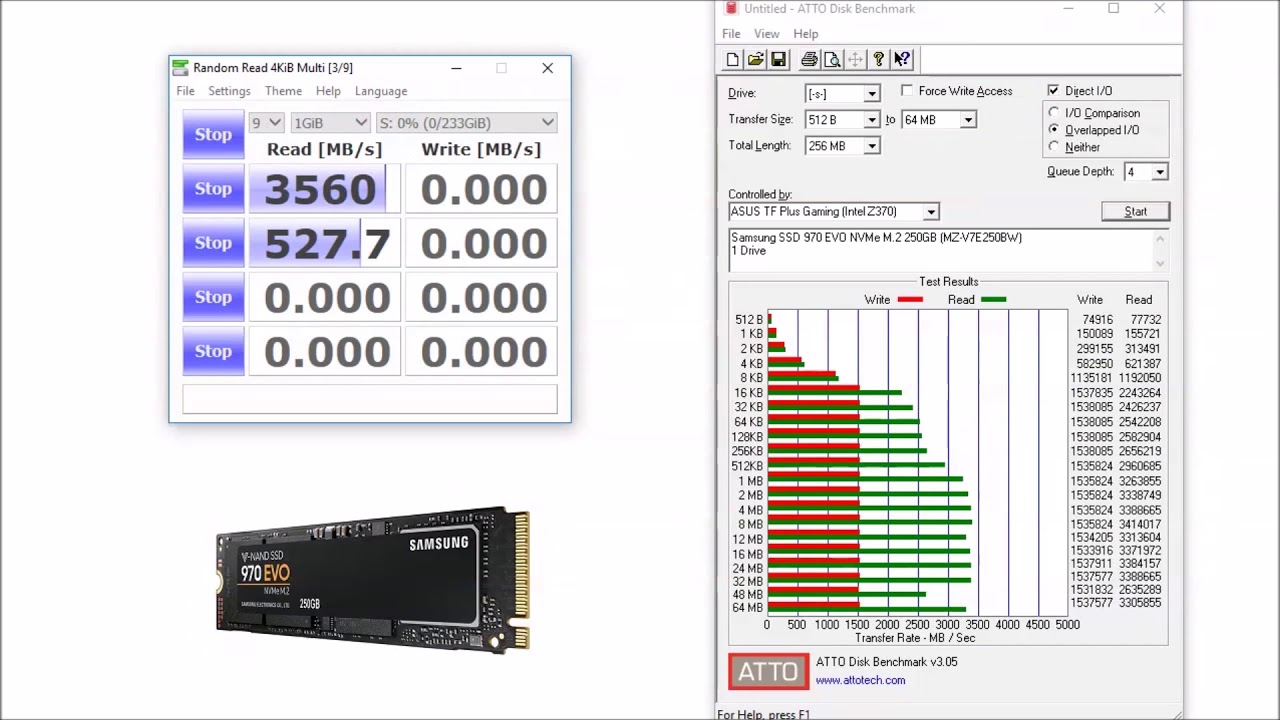Click the CrystalDiskMark title bar app icon
Viewport: 1280px width, 720px height.
pos(180,68)
